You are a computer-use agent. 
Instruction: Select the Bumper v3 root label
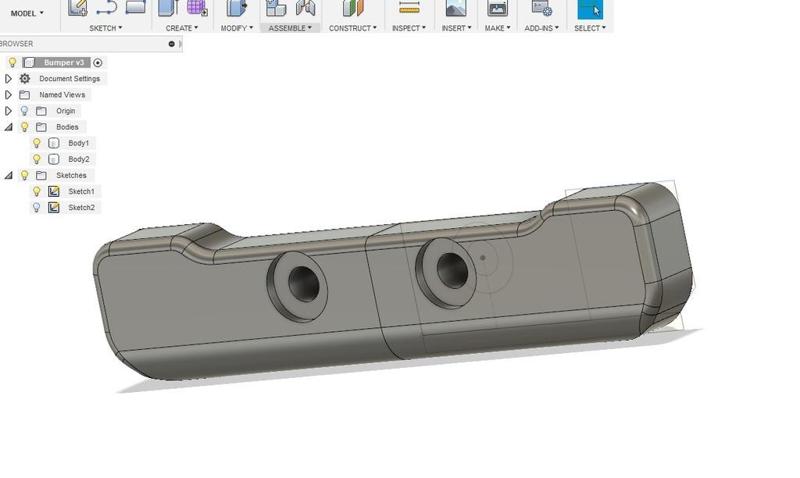(x=64, y=63)
